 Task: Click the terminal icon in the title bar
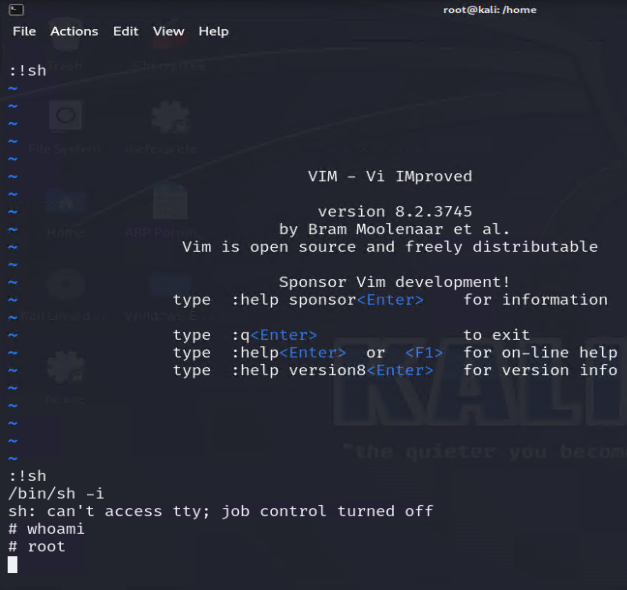point(16,10)
